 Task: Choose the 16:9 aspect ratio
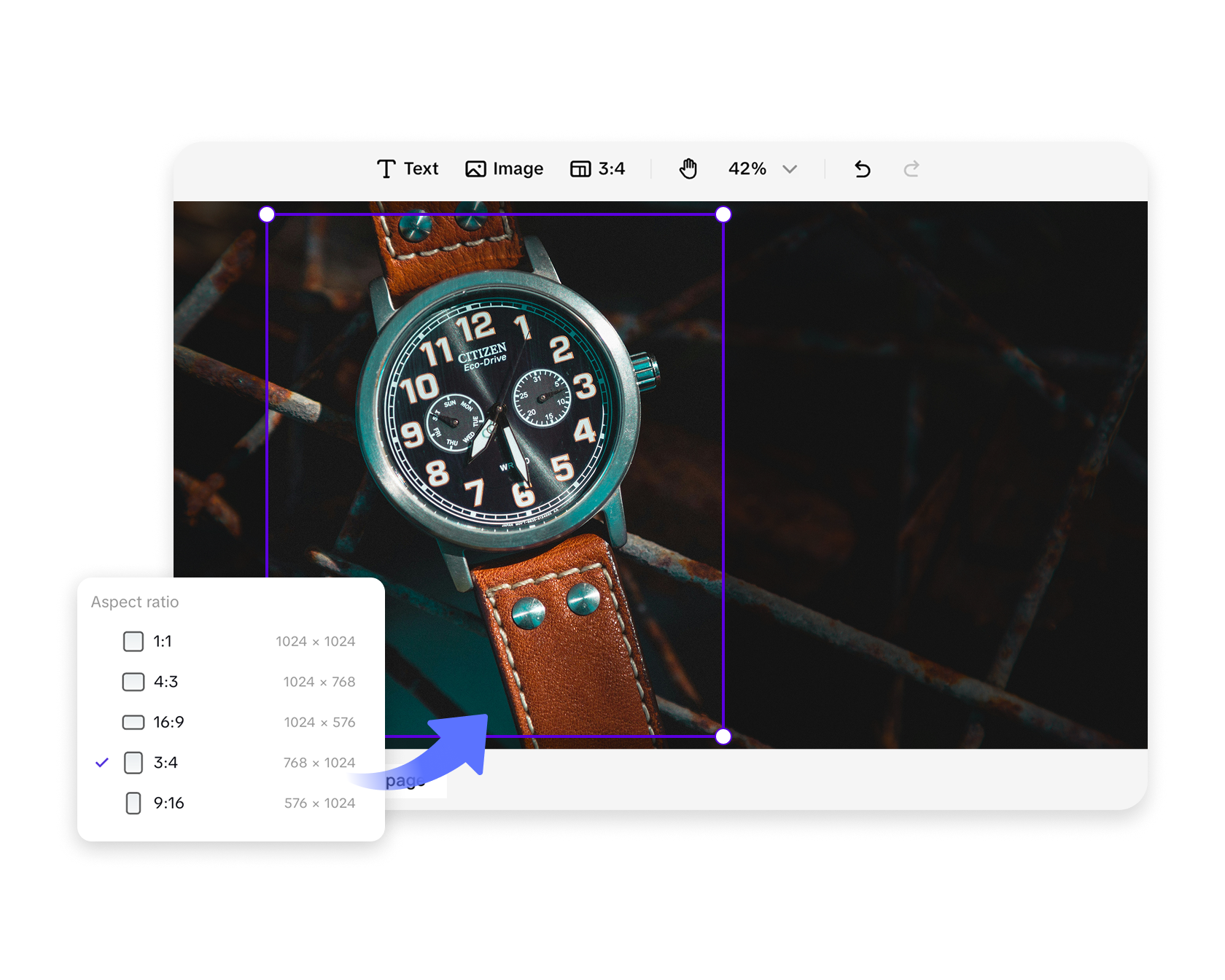pos(230,723)
